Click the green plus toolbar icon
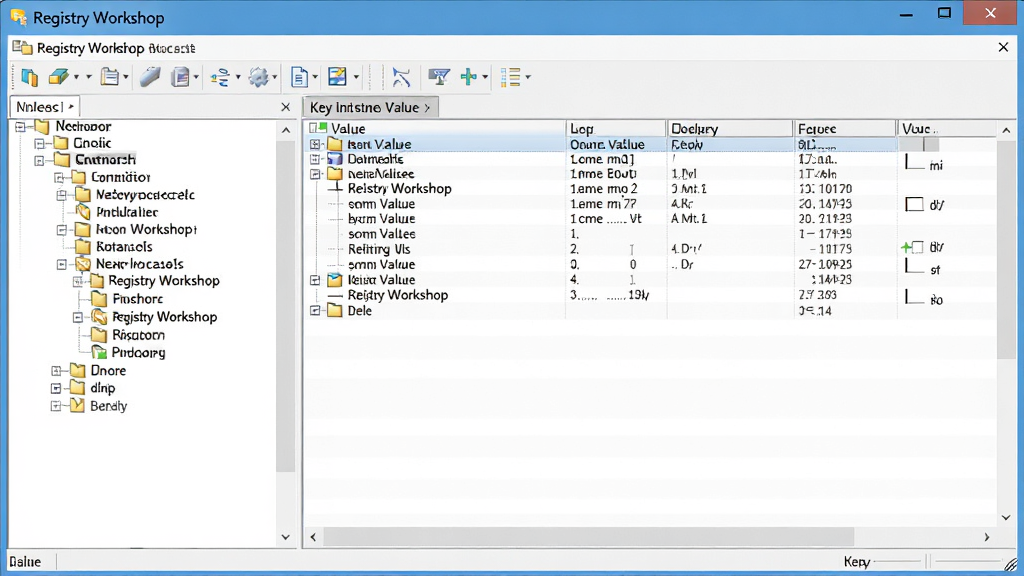Screen dimensions: 1024x576 468,77
